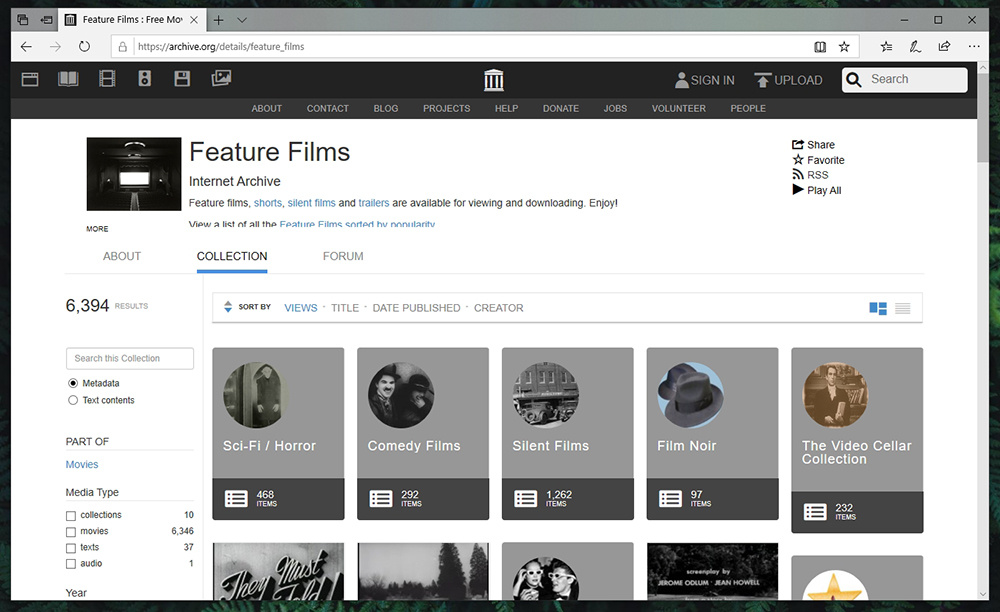The width and height of the screenshot is (1000, 612).
Task: Open browser settings and more menu
Action: 974,47
